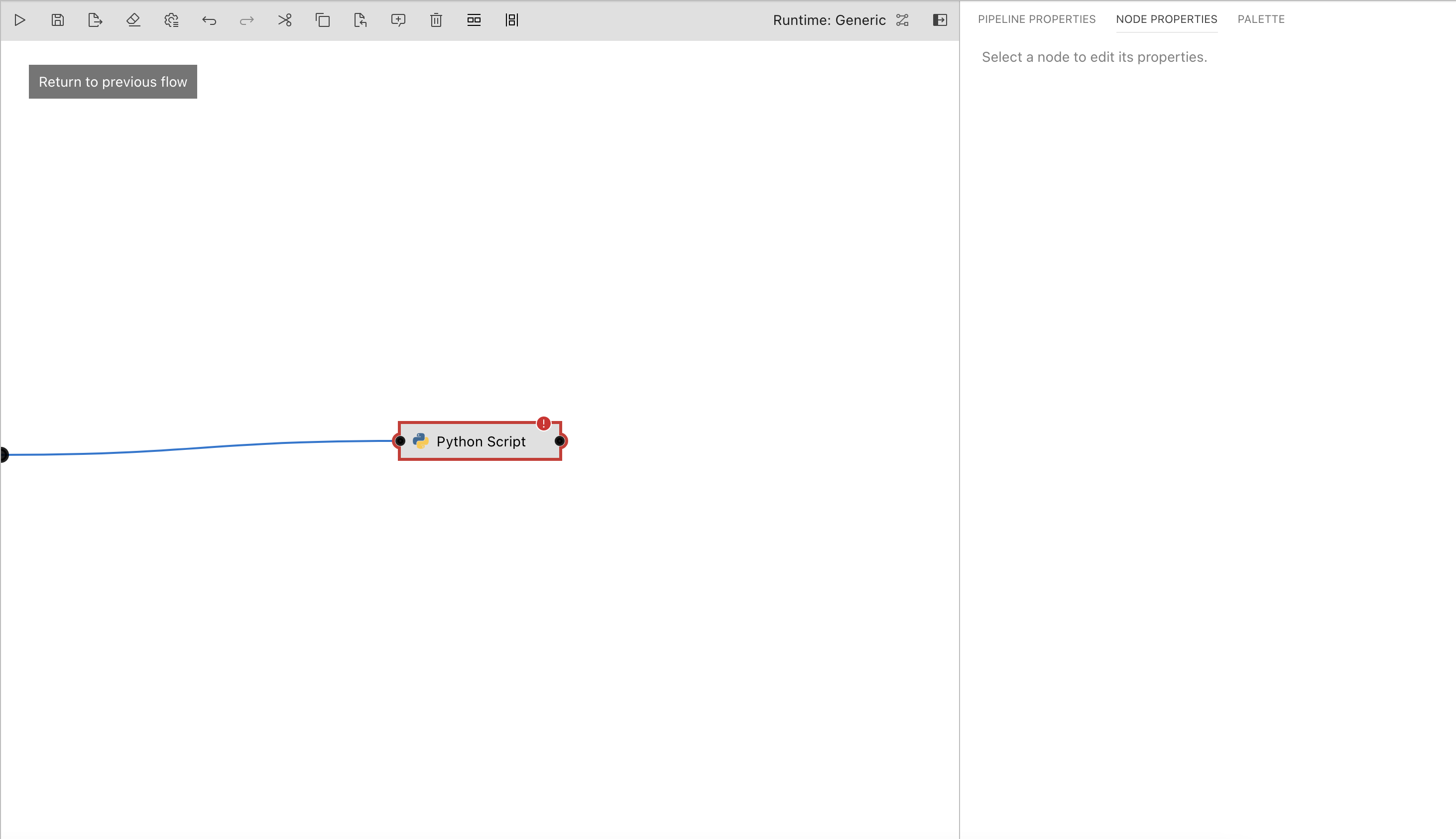1456x839 pixels.
Task: Cut the selected node with the scissors icon
Action: click(284, 20)
